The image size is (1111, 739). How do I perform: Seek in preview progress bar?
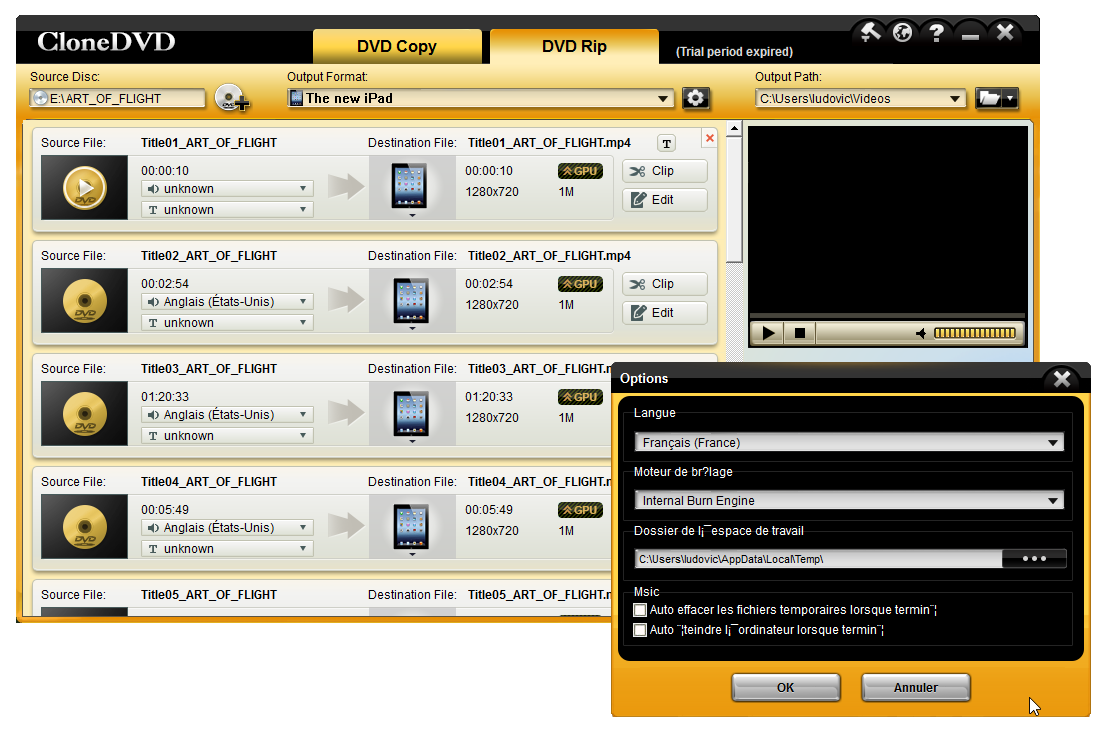[x=887, y=315]
